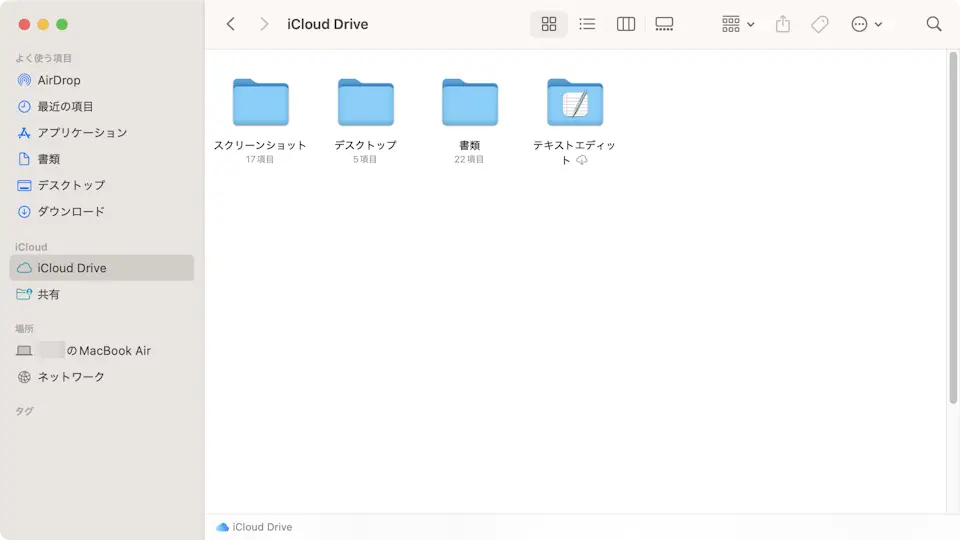Click the テキストエディット folder icon

coord(575,102)
